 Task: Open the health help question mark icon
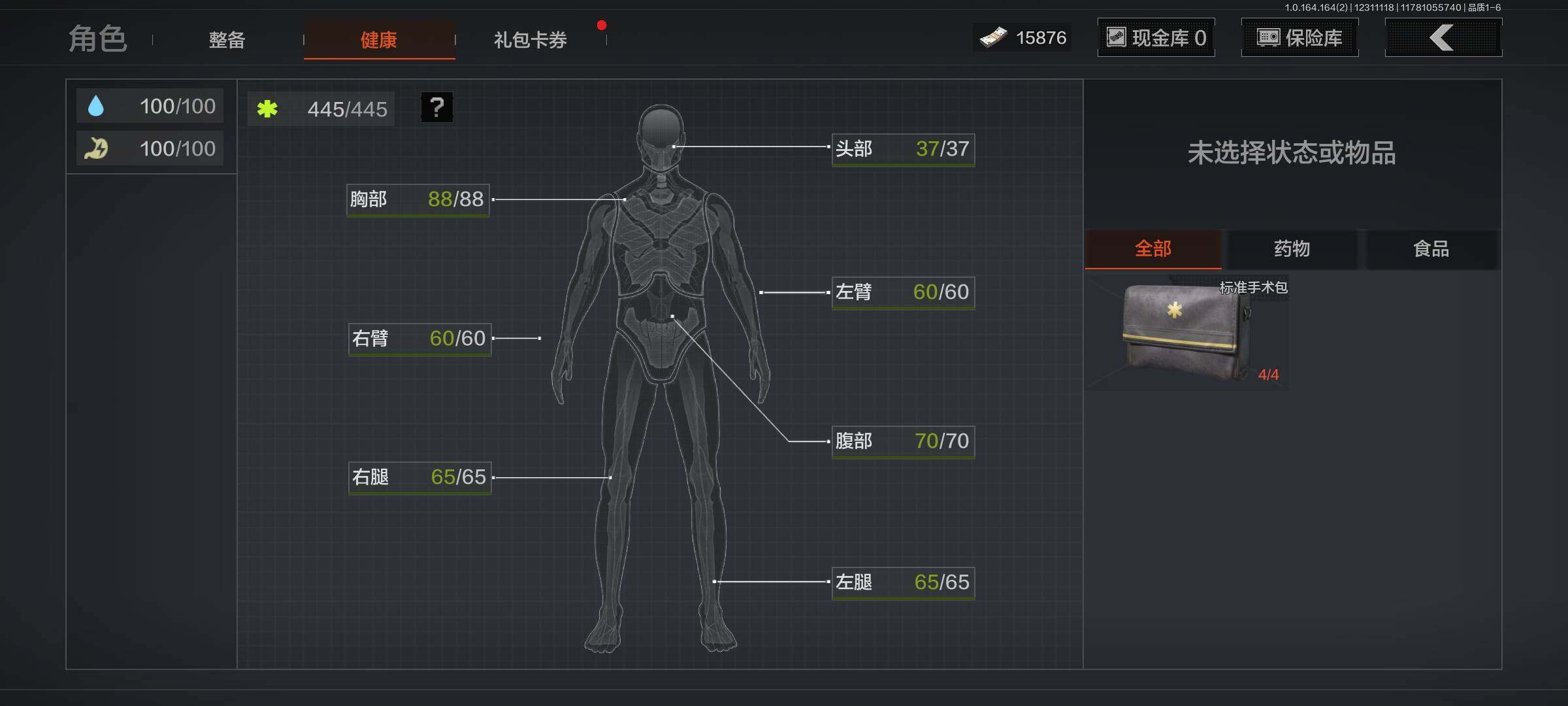[x=436, y=107]
